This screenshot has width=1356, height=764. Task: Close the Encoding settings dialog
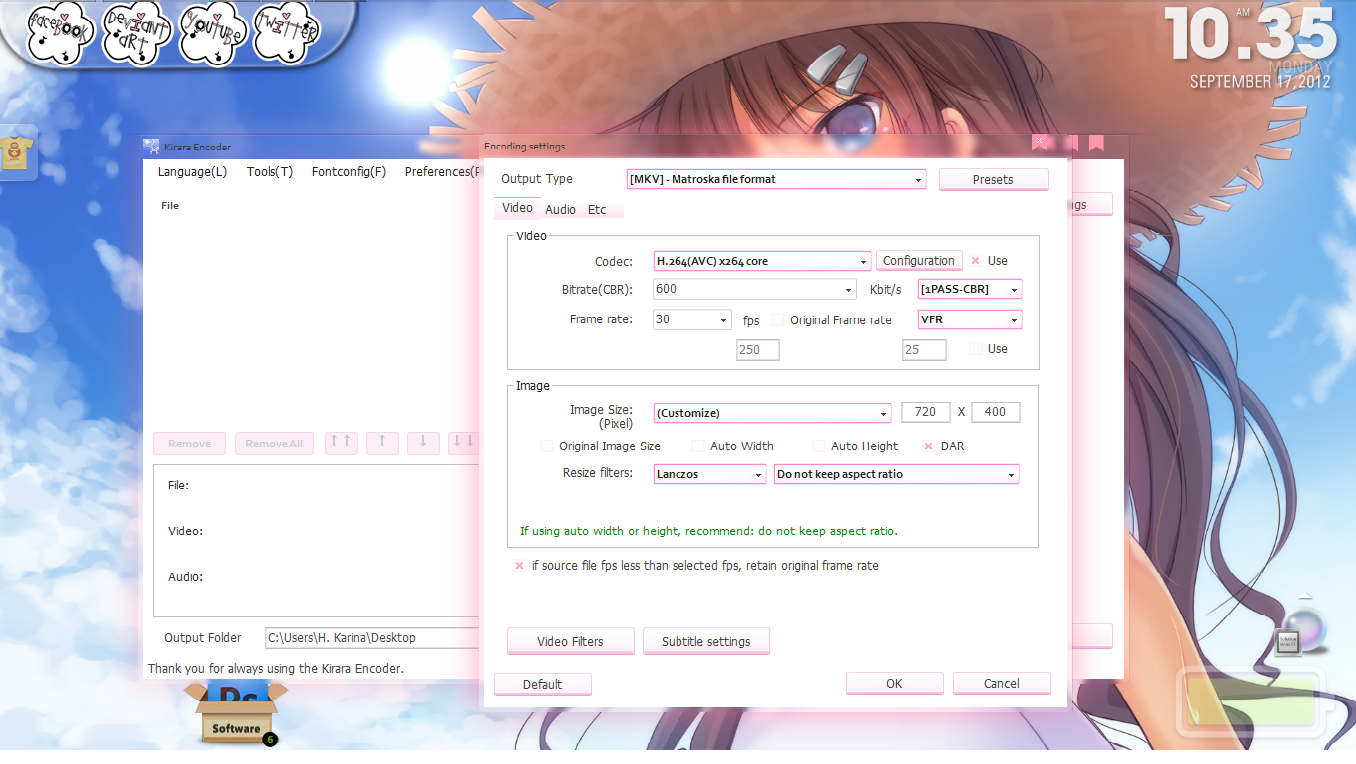[1039, 142]
